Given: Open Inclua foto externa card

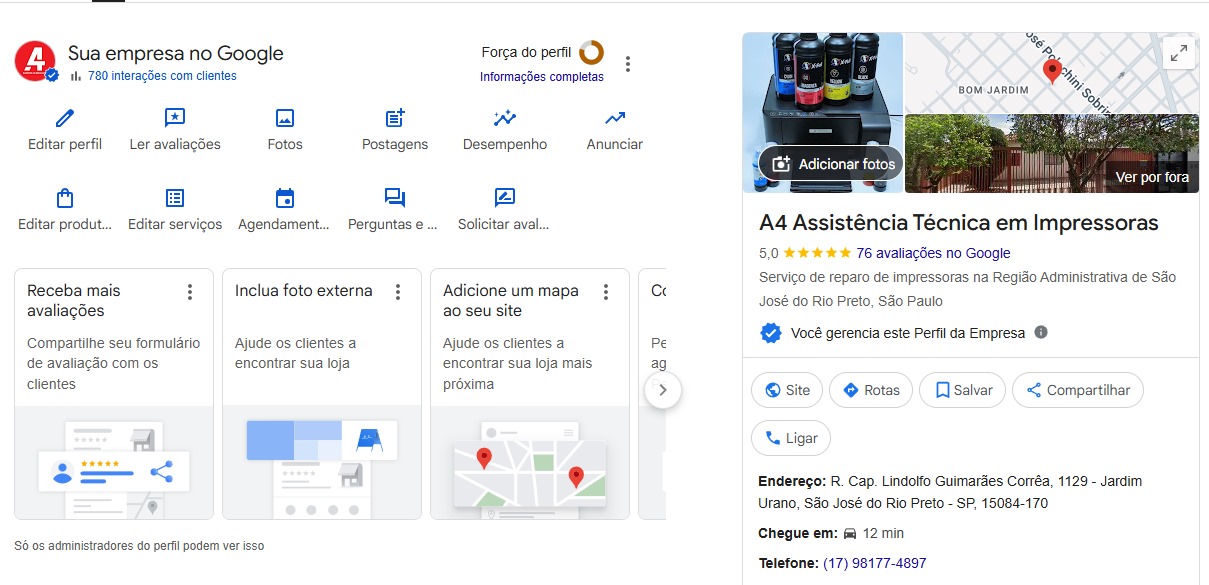Looking at the screenshot, I should tap(322, 394).
